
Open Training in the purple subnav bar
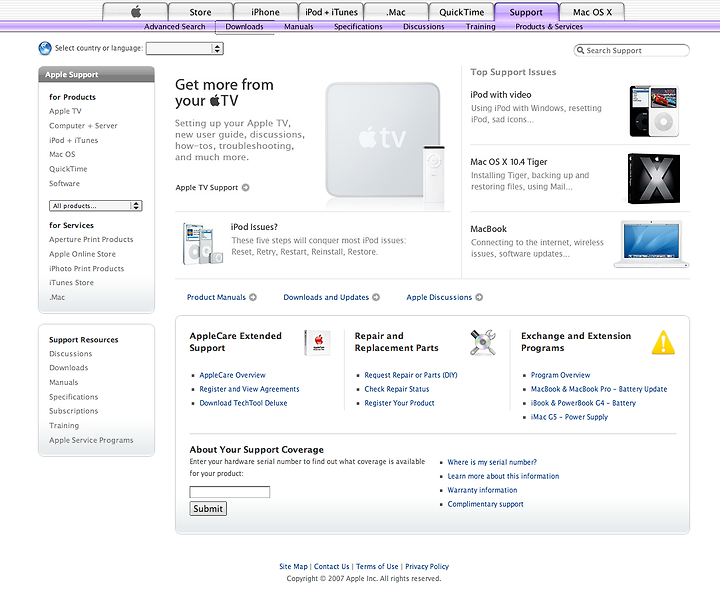click(480, 27)
